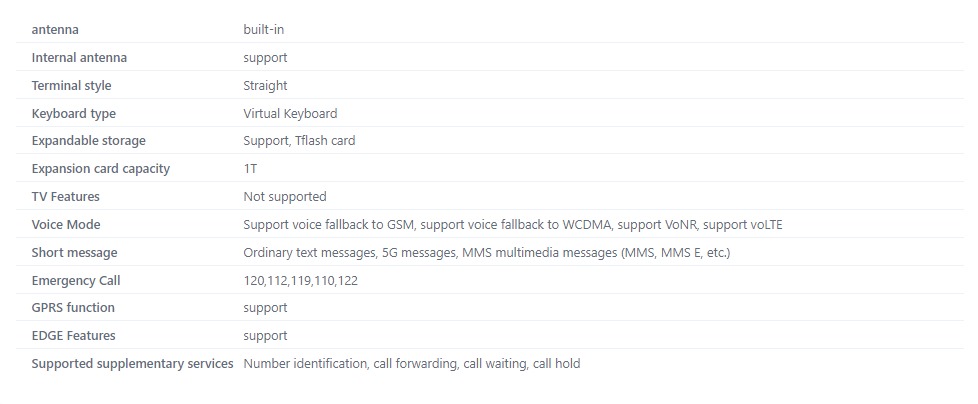Click the "Emergency Call" label
The image size is (978, 404).
coord(76,281)
